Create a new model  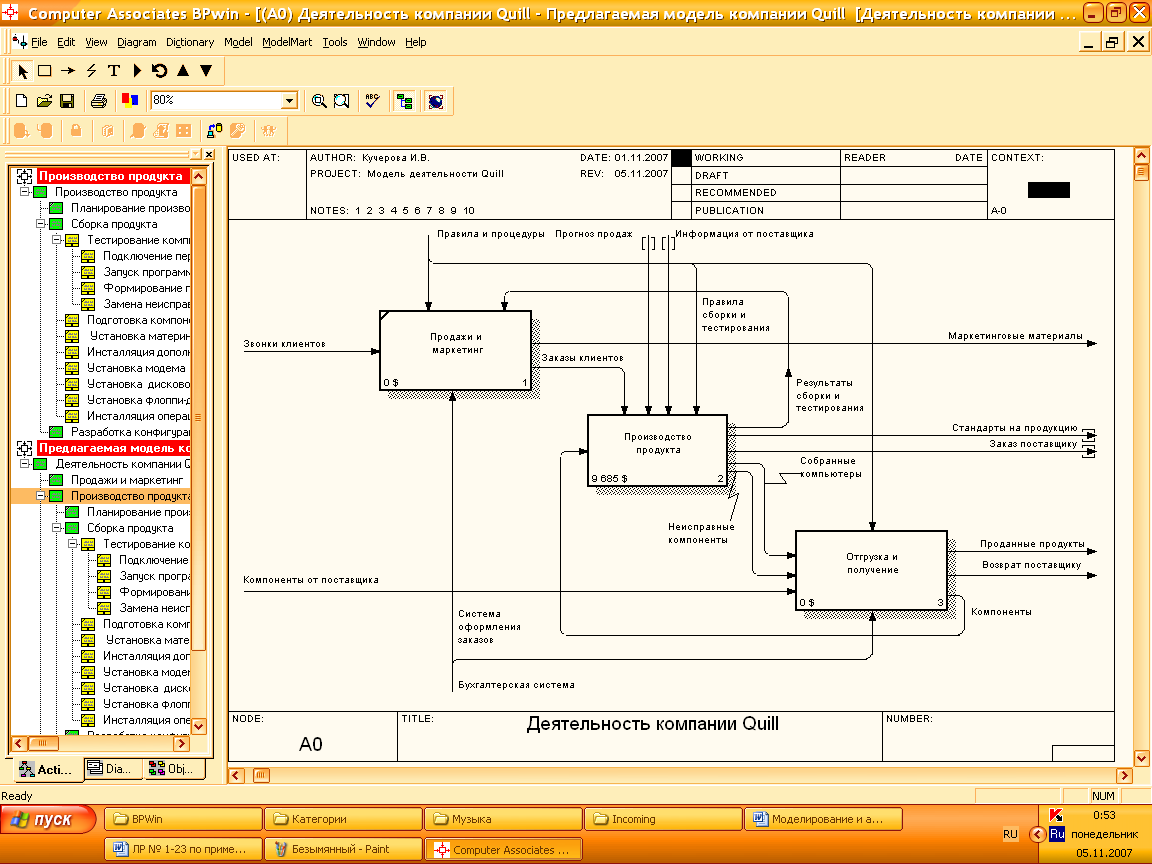coord(21,101)
